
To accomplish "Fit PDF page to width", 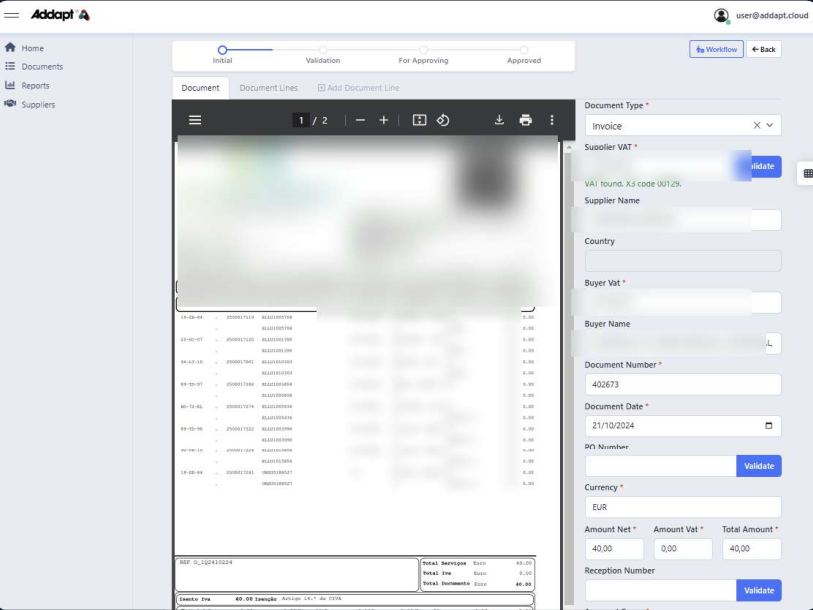I will pyautogui.click(x=419, y=120).
